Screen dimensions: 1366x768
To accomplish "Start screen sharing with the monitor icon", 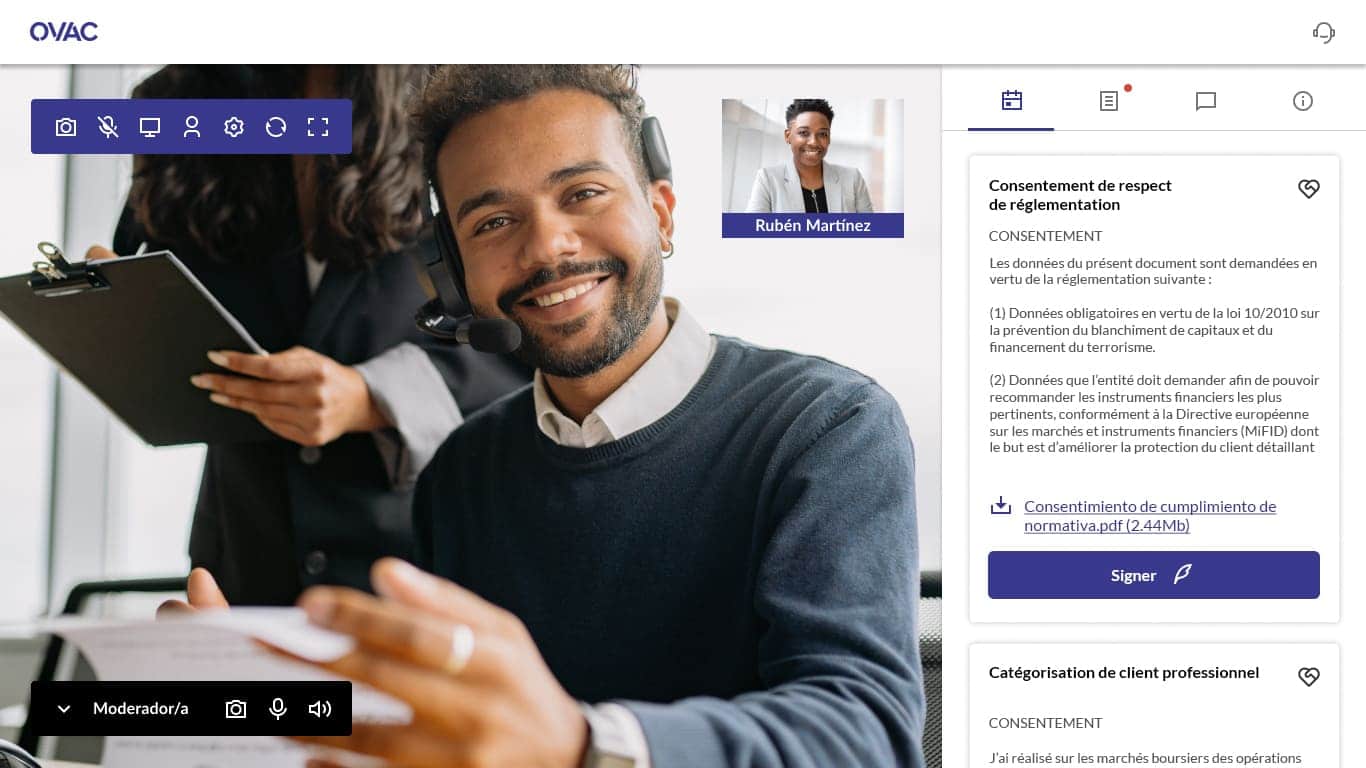I will click(150, 127).
